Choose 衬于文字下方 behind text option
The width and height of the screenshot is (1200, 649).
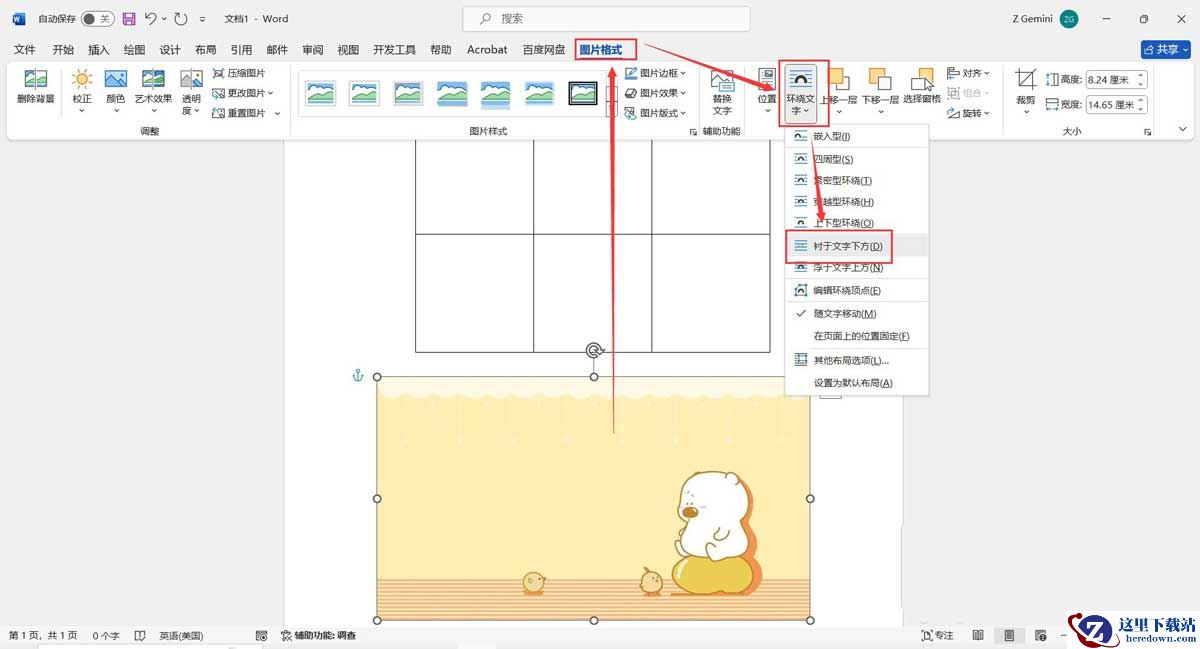click(857, 246)
